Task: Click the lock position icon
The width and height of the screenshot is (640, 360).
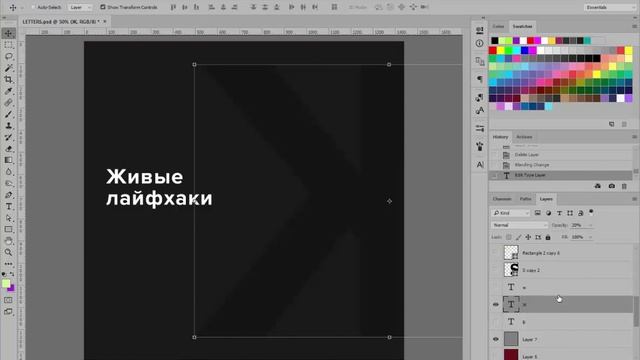Action: pos(528,237)
